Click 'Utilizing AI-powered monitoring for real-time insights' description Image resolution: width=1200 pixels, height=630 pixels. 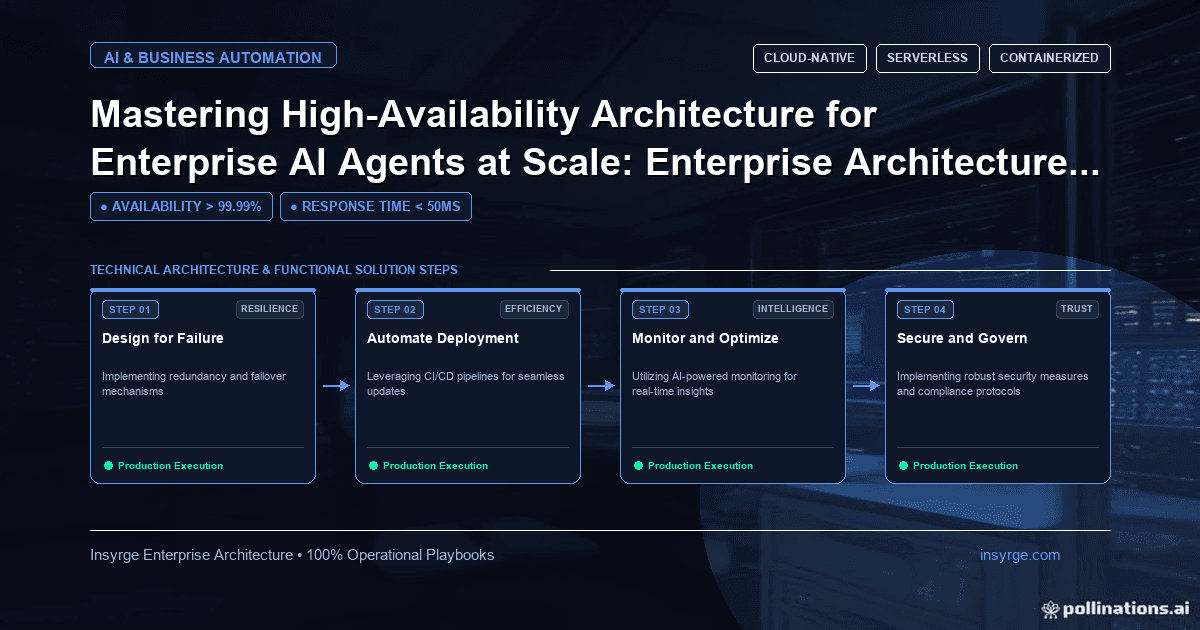click(715, 384)
